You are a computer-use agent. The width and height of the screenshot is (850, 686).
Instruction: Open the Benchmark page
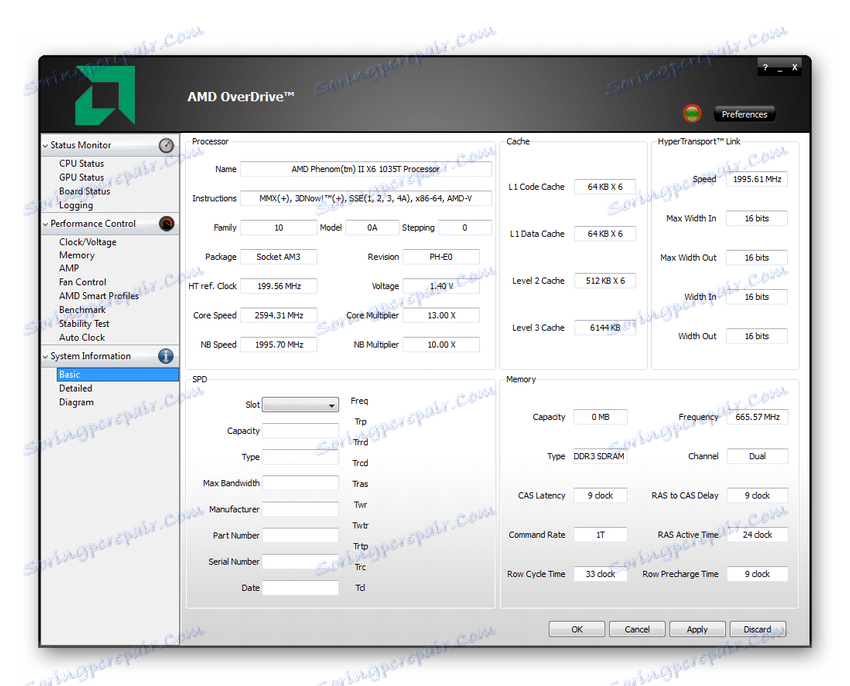[82, 310]
